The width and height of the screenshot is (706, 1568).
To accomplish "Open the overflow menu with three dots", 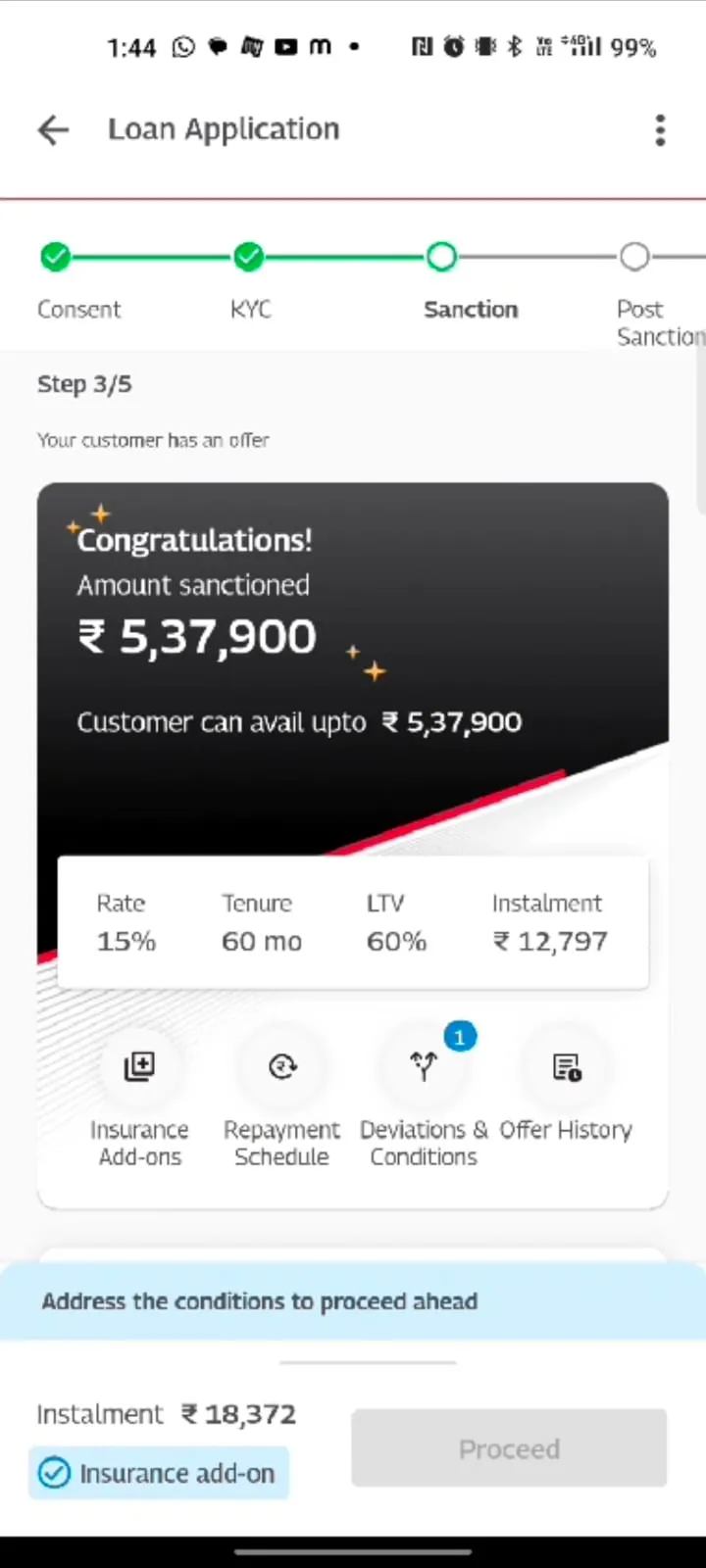I will (660, 129).
